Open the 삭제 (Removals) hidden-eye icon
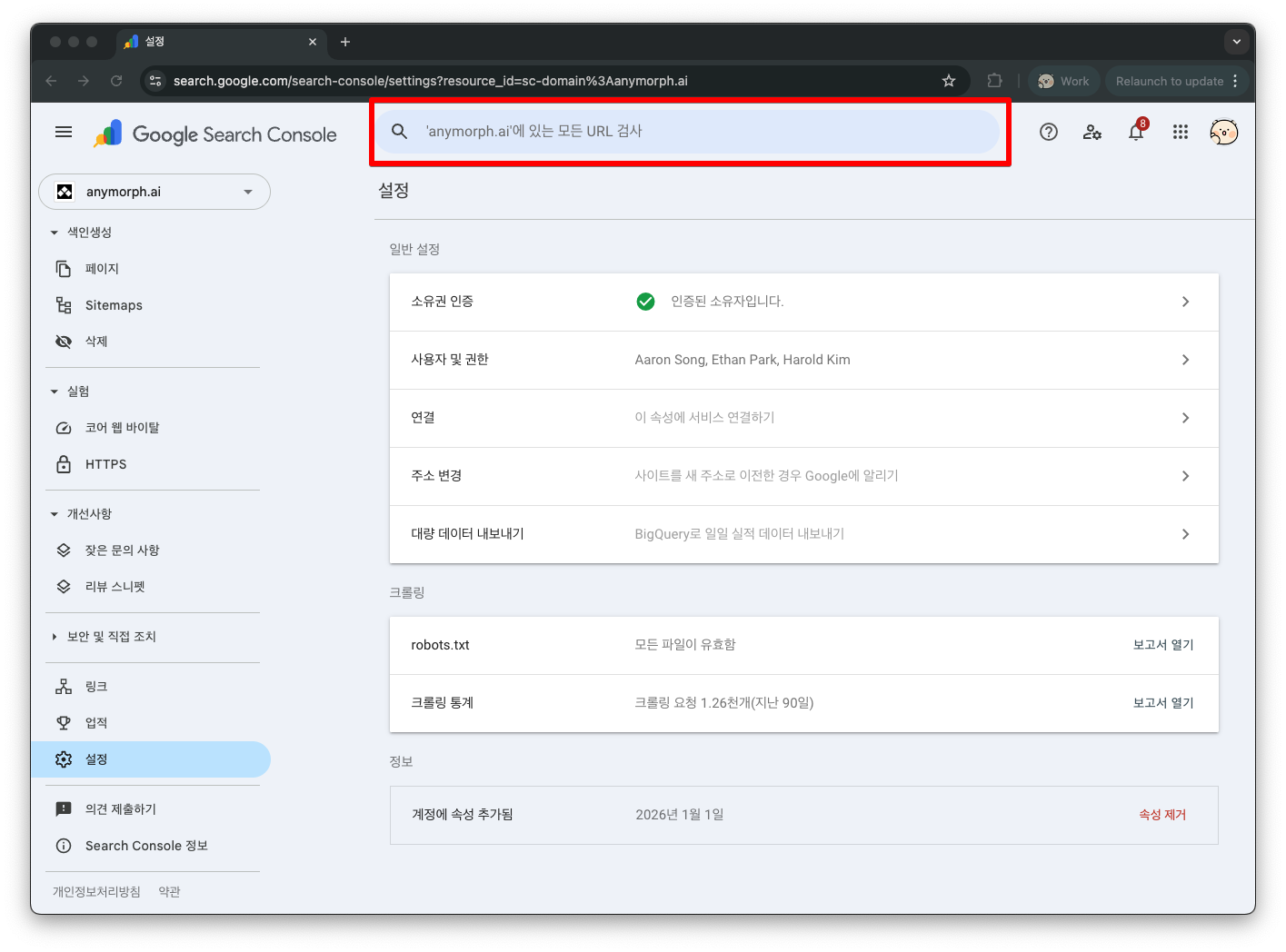Screen dimensions: 1286x952 click(x=64, y=341)
